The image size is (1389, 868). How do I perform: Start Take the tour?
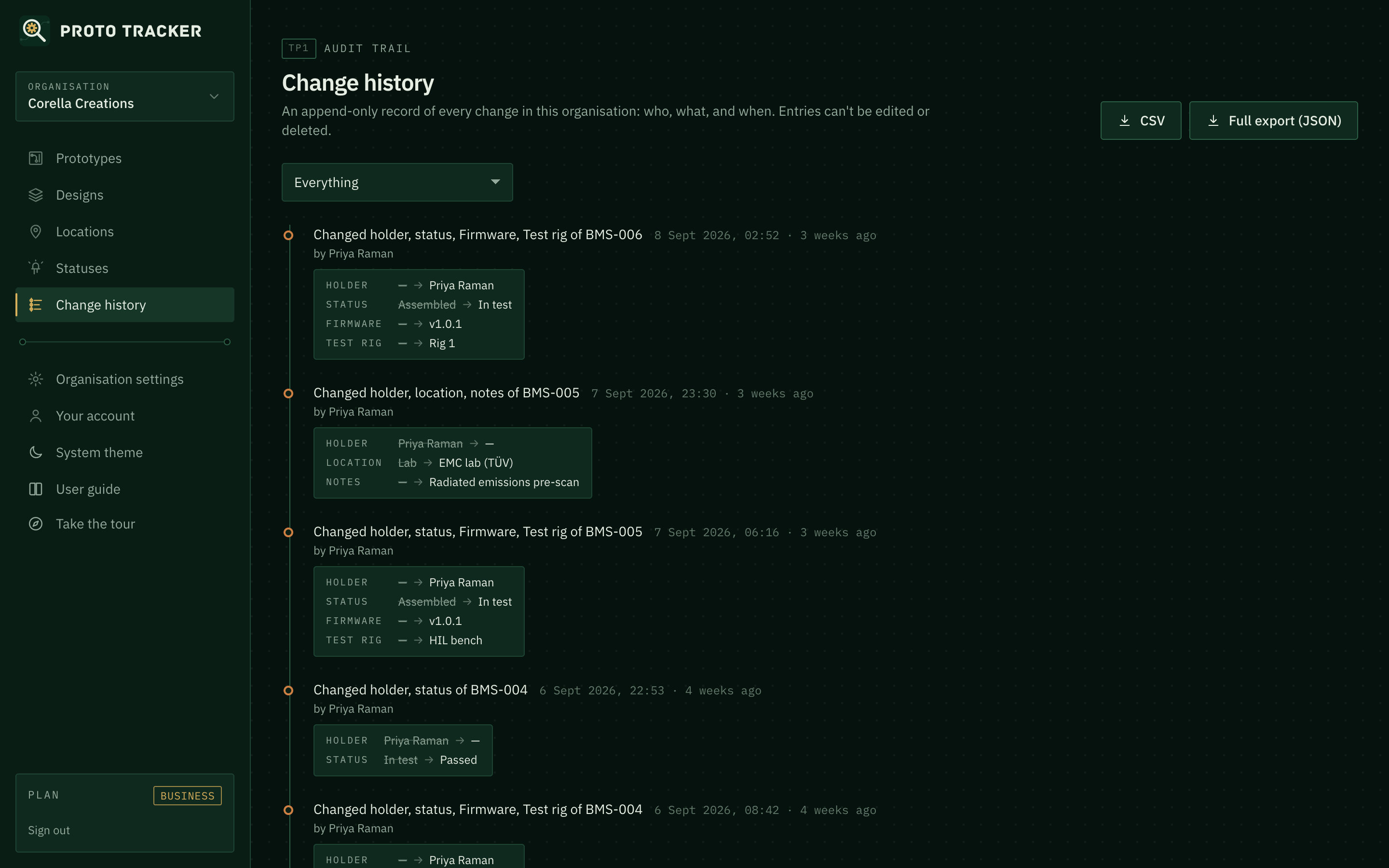pos(124,524)
